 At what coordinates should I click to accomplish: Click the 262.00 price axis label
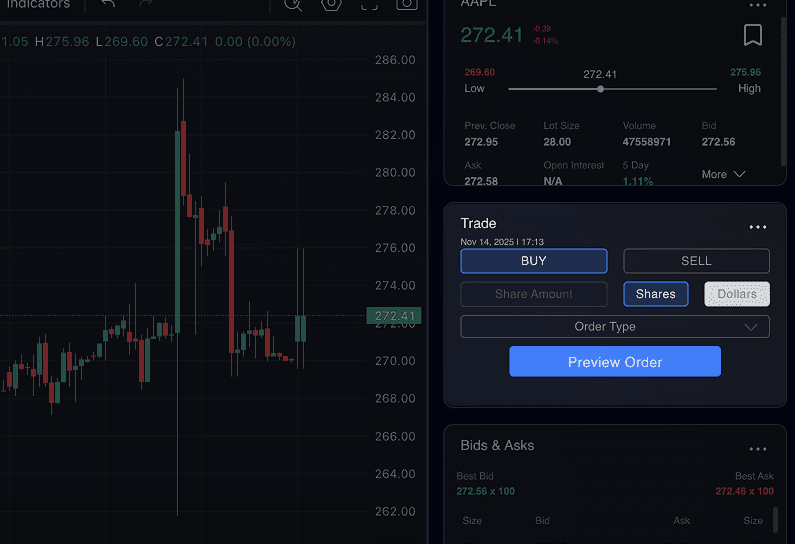tap(395, 512)
